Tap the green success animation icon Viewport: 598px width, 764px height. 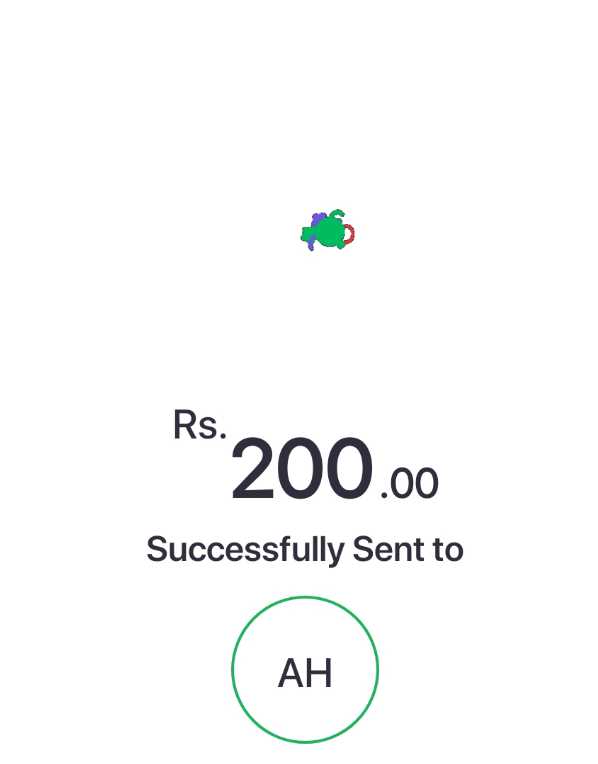pyautogui.click(x=328, y=230)
